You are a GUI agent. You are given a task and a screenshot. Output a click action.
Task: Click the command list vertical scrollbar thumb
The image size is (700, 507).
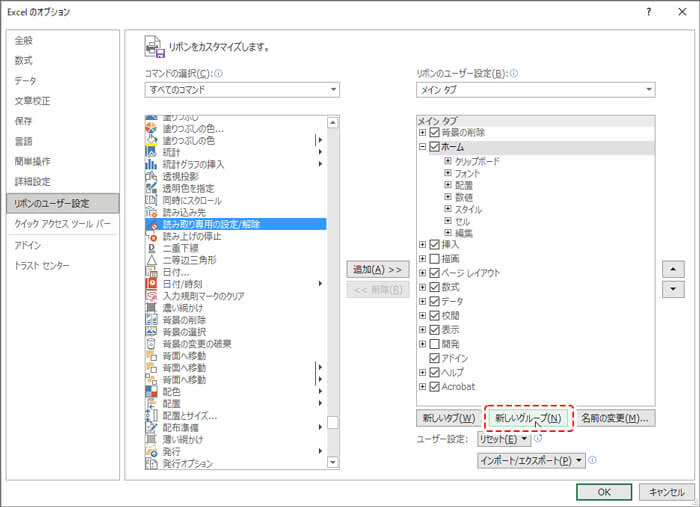pos(333,422)
